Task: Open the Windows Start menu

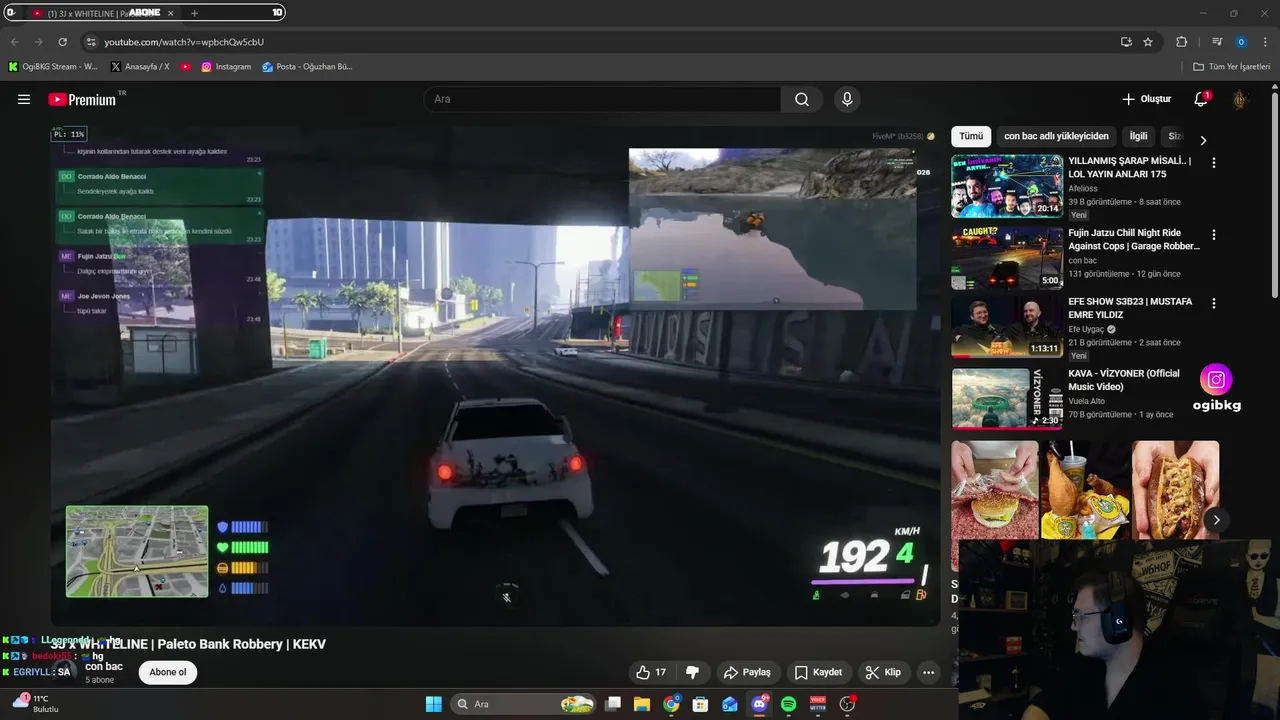Action: tap(434, 704)
